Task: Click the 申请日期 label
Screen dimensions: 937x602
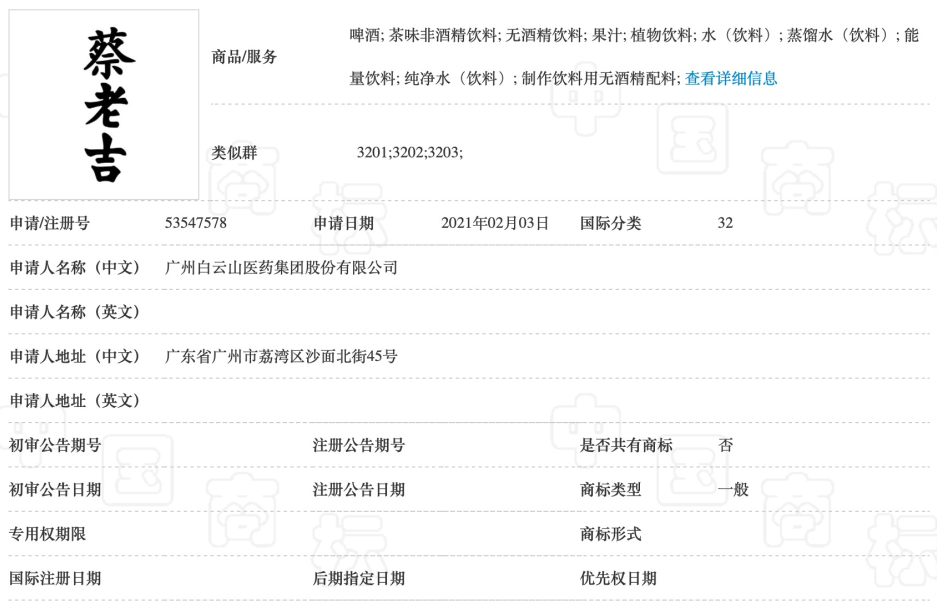Action: click(344, 223)
